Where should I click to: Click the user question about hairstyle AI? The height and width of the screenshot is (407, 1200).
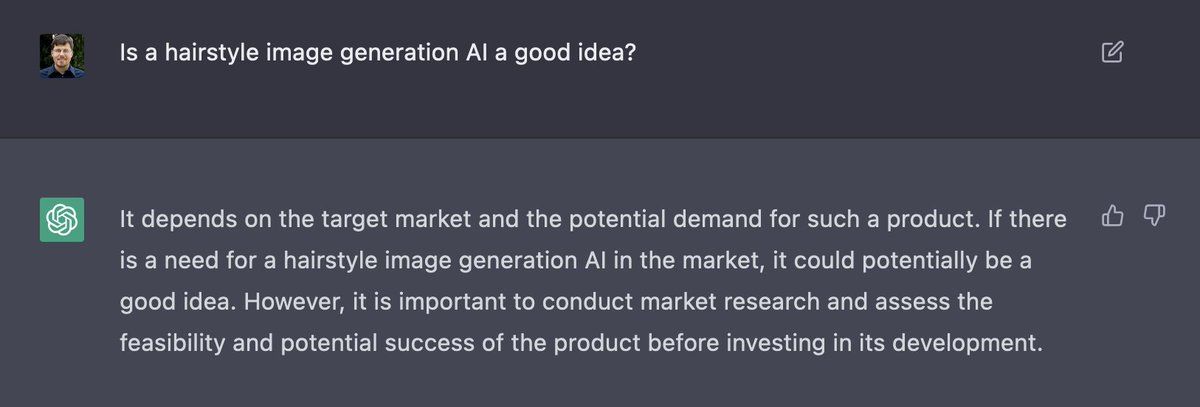click(378, 52)
